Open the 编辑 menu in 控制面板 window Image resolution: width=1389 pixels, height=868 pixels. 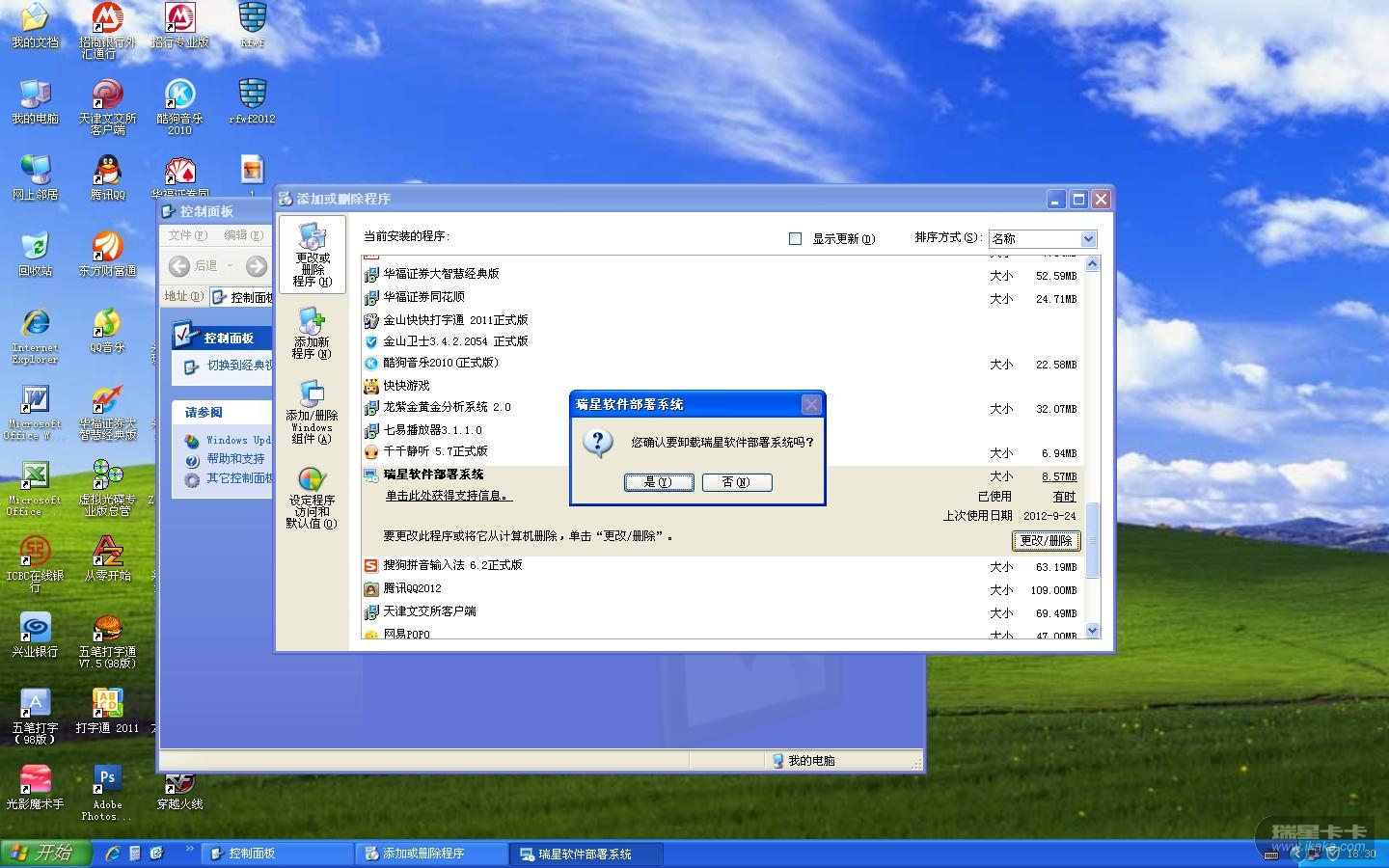[243, 234]
